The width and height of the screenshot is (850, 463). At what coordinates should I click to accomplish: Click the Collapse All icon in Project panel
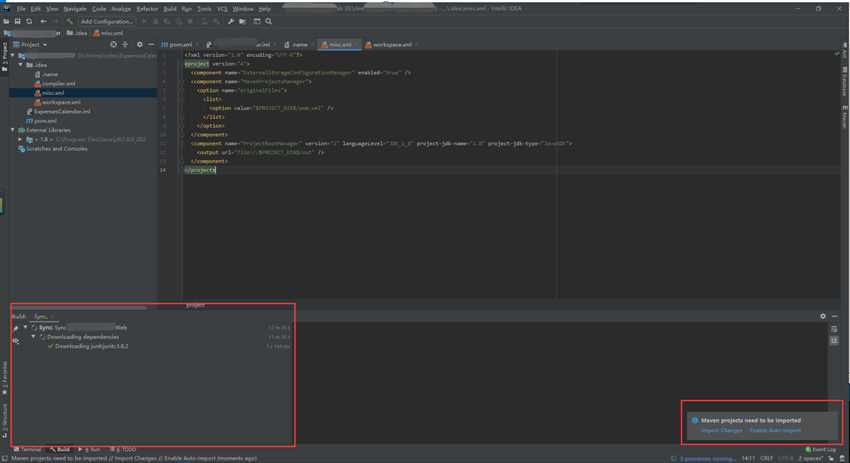(x=125, y=44)
